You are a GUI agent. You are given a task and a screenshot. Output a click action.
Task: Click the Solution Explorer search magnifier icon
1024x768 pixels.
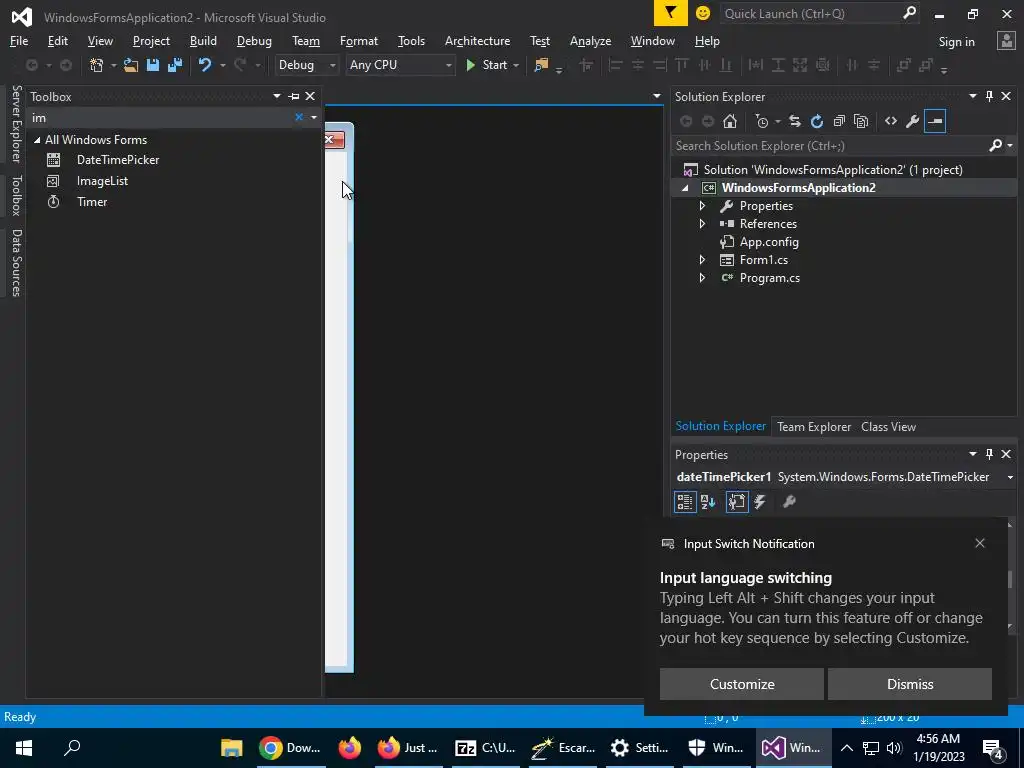click(x=996, y=146)
